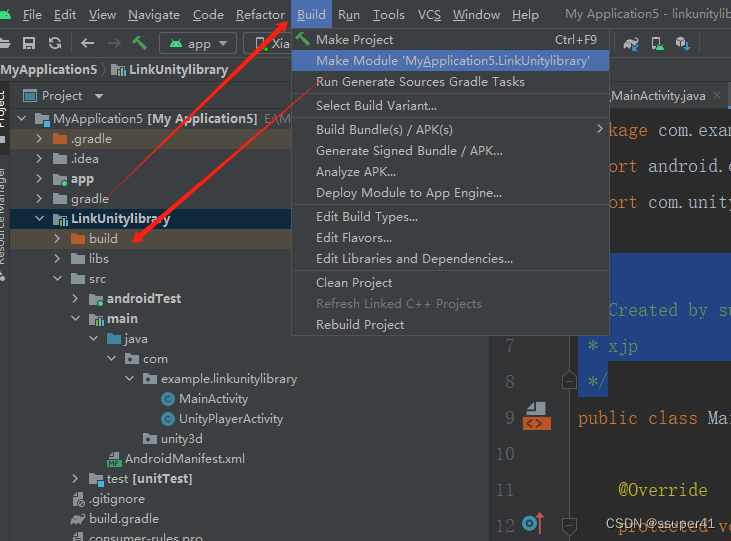Screen dimensions: 731x541
Task: Choose Rebuild Project
Action: pyautogui.click(x=450, y=325)
